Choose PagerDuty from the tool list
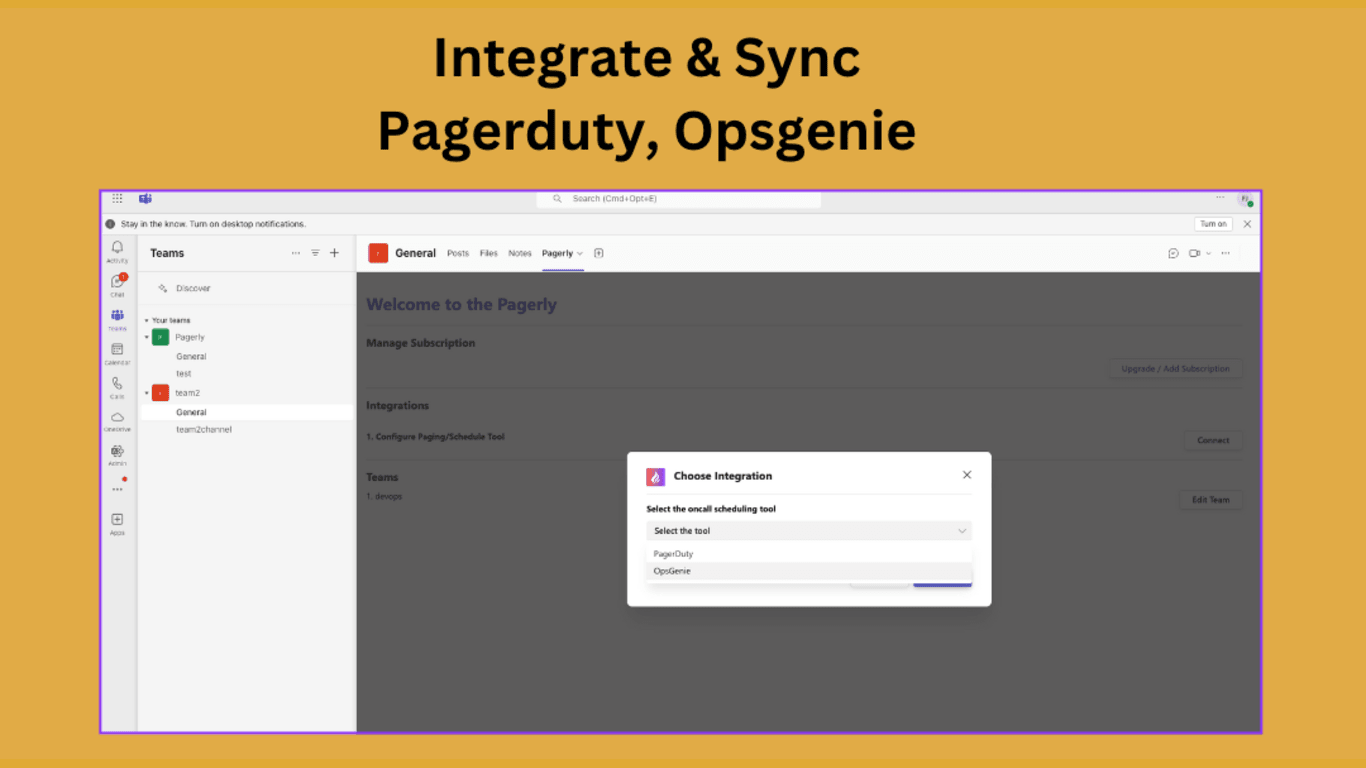The image size is (1366, 768). (x=809, y=554)
